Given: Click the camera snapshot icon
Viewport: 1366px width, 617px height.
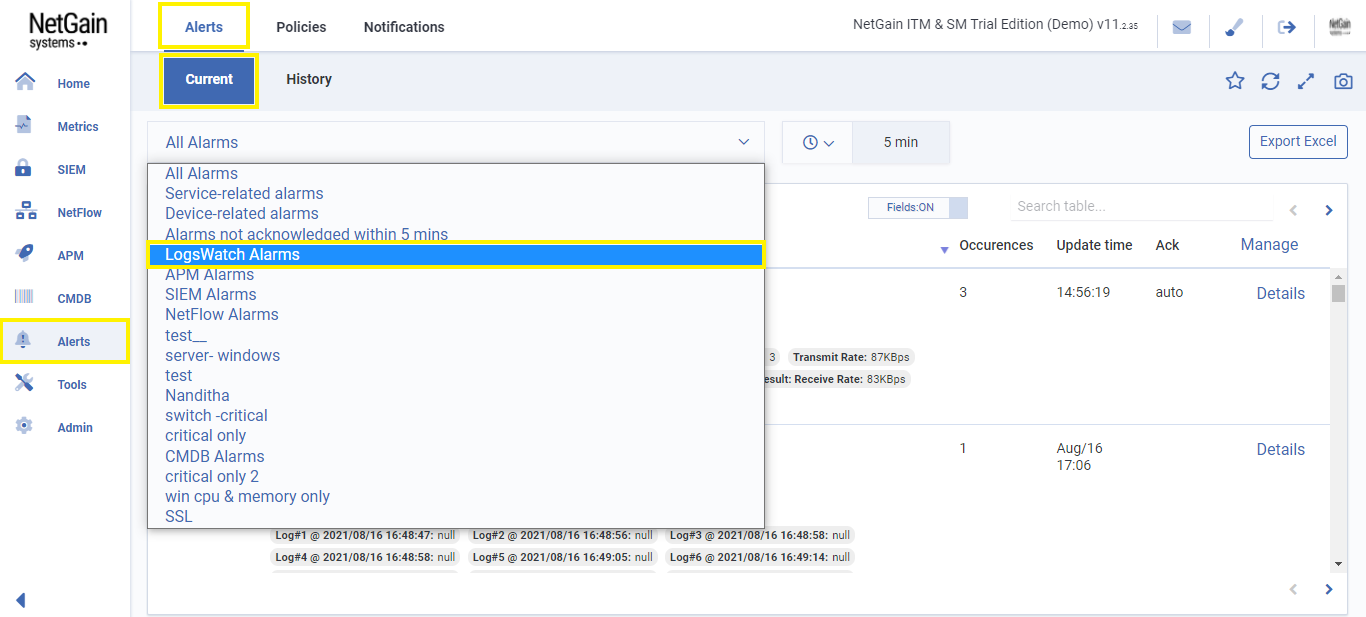Looking at the screenshot, I should tap(1343, 82).
